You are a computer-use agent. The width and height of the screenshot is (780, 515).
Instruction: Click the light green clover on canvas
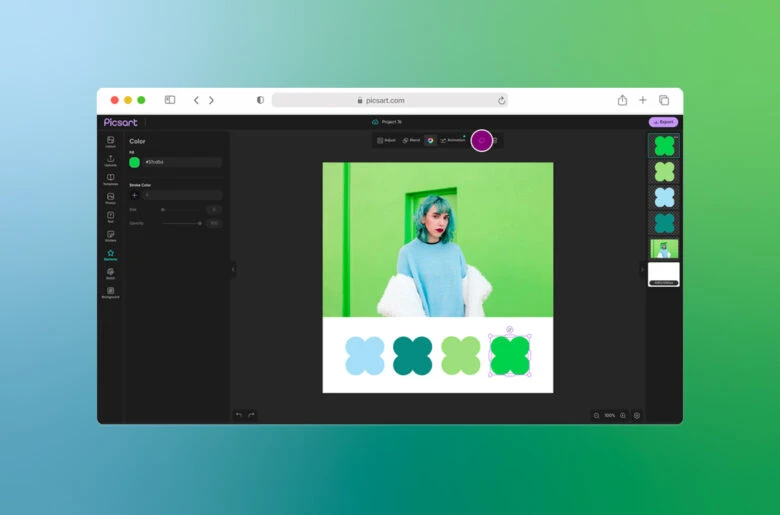(x=461, y=356)
